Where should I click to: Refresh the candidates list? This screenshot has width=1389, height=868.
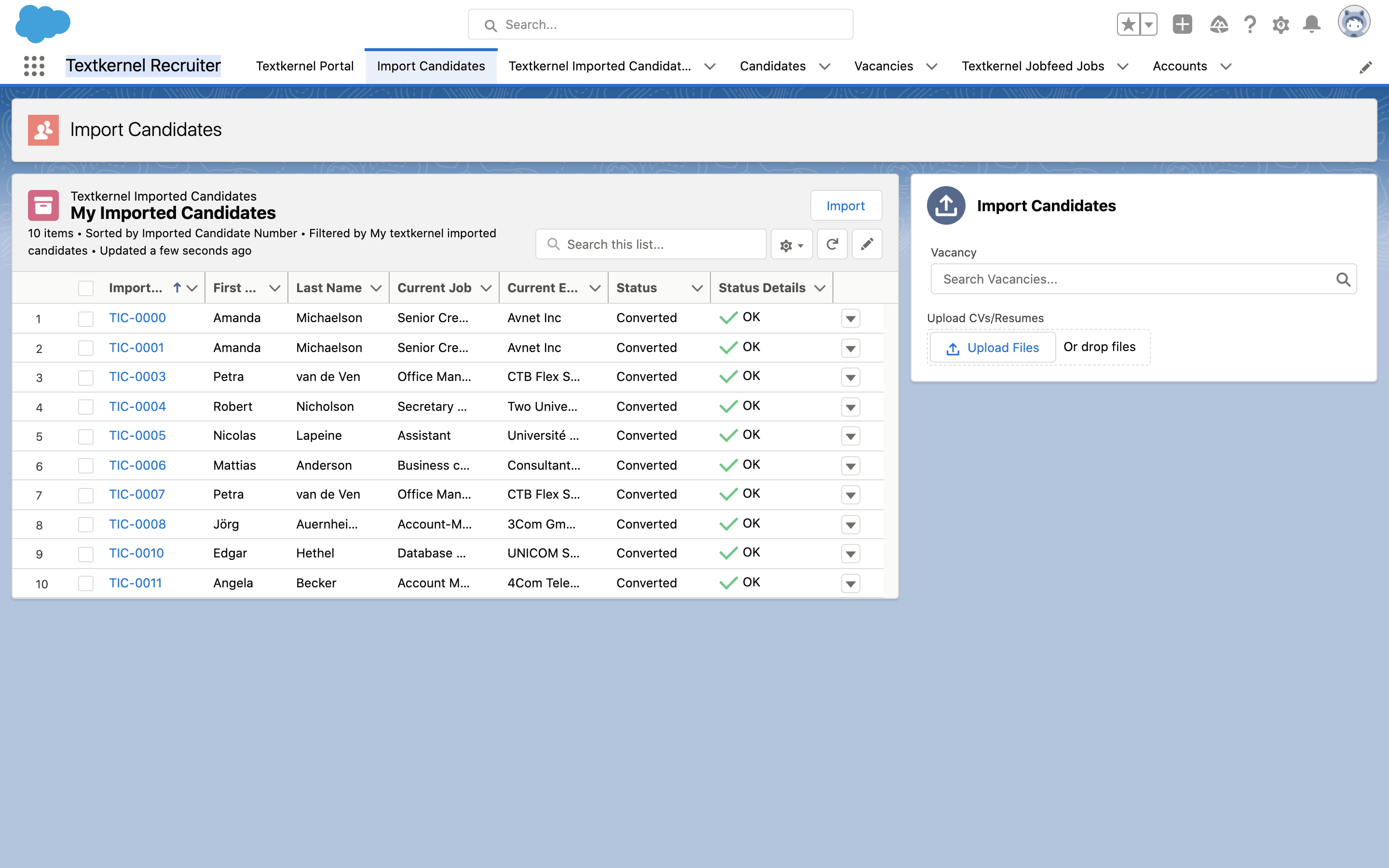832,244
